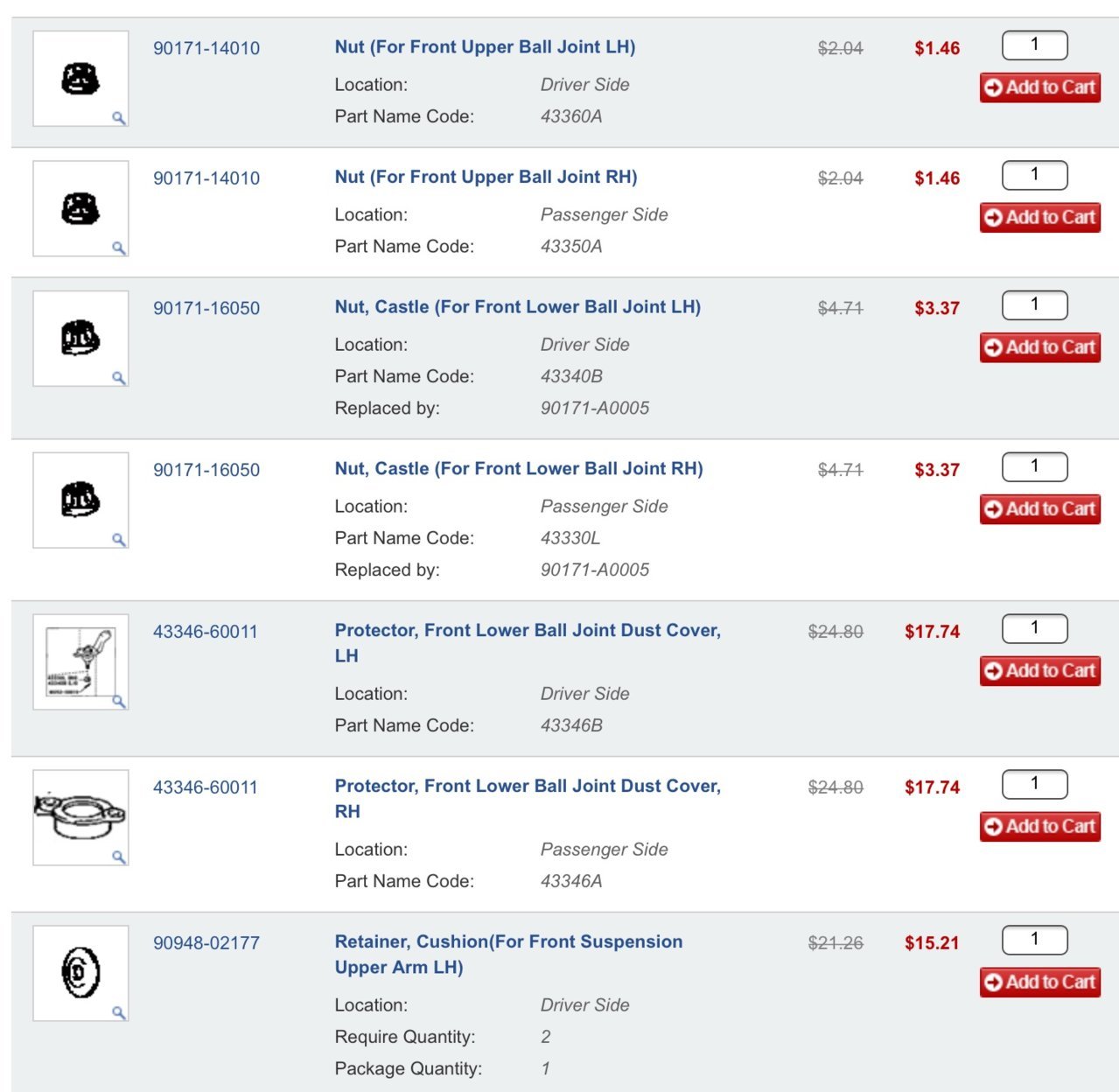Focus quantity field for Nut Upper Ball Joint RH
The image size is (1119, 1092).
[x=1035, y=175]
